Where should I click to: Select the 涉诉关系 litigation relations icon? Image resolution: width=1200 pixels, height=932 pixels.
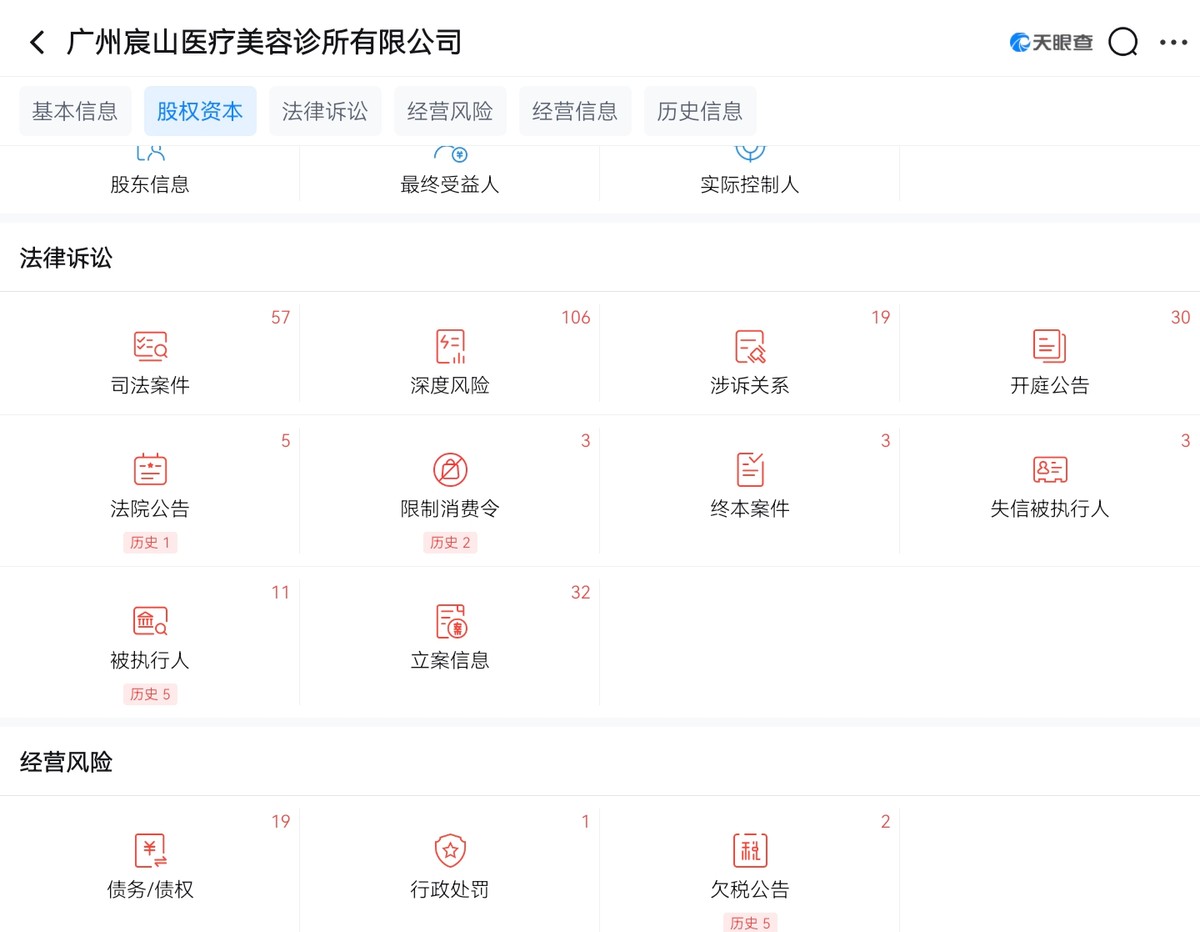click(750, 347)
